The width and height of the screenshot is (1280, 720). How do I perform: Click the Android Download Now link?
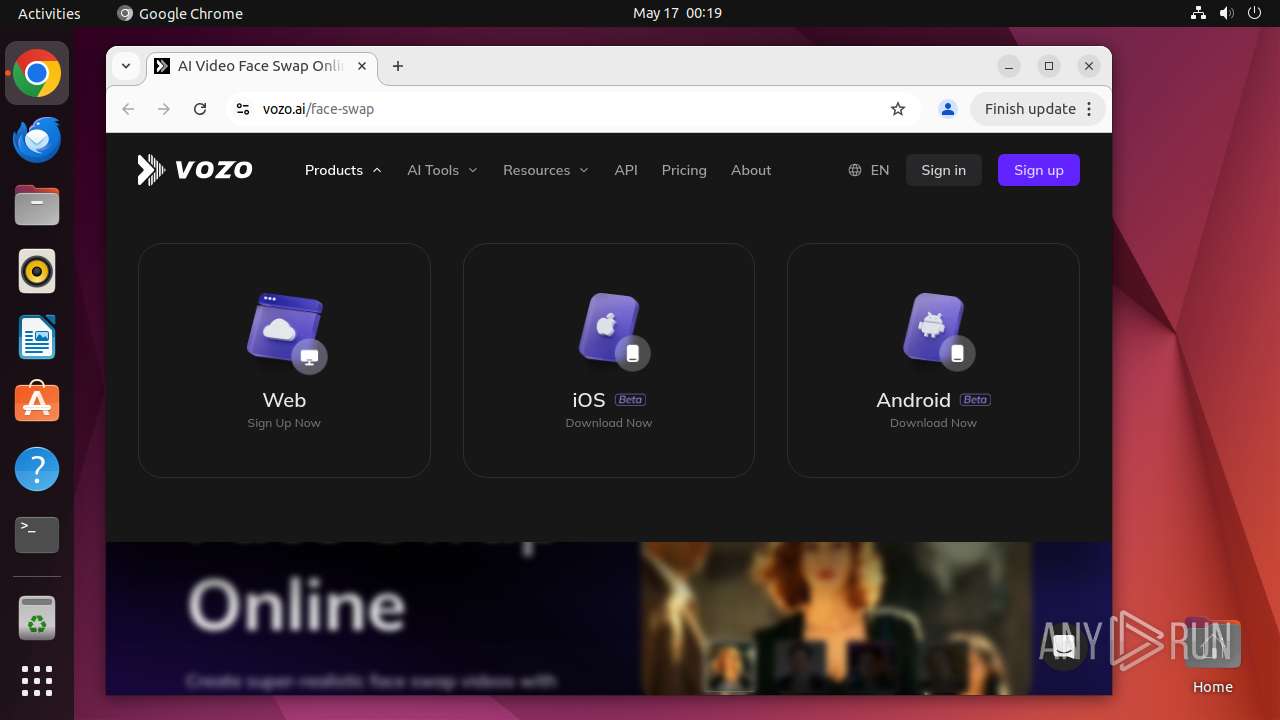pyautogui.click(x=933, y=423)
